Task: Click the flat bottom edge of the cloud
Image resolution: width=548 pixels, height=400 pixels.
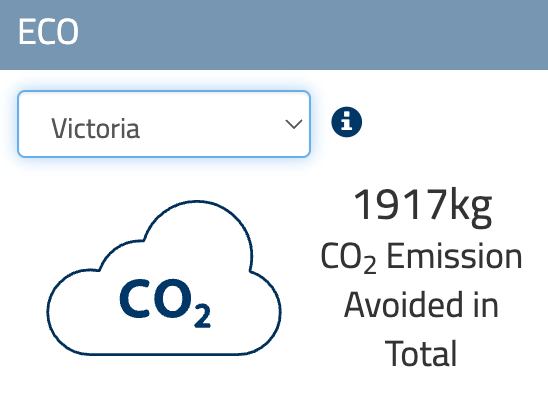Action: pos(164,354)
